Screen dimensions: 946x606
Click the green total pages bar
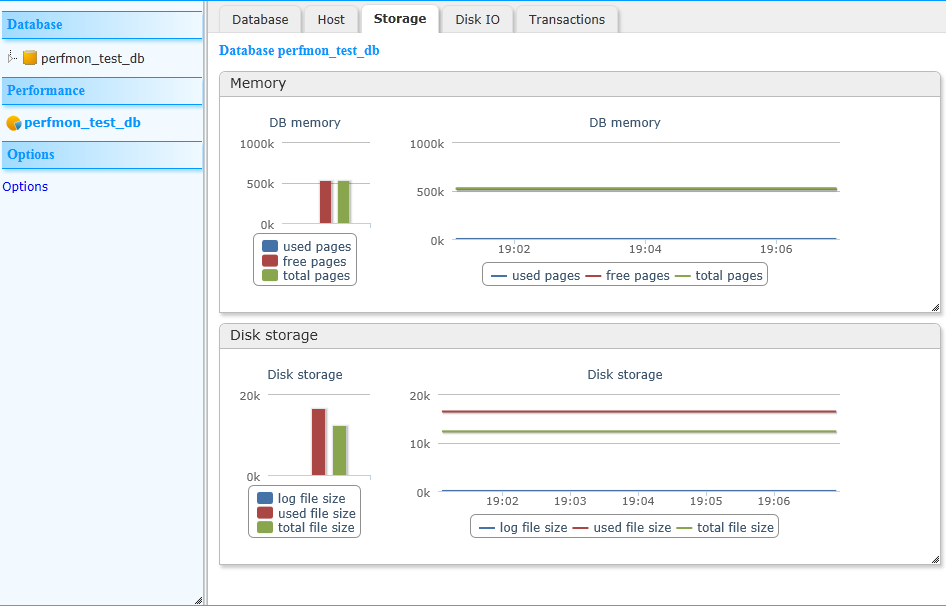(343, 202)
